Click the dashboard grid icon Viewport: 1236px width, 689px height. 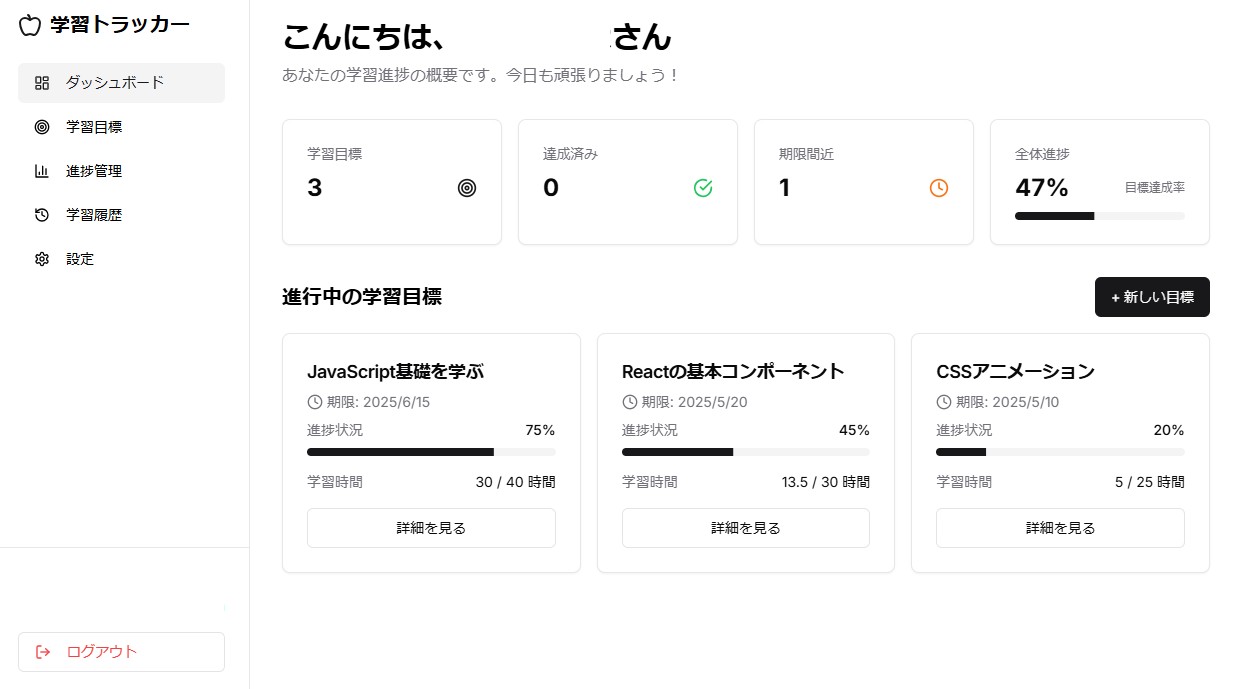point(42,83)
